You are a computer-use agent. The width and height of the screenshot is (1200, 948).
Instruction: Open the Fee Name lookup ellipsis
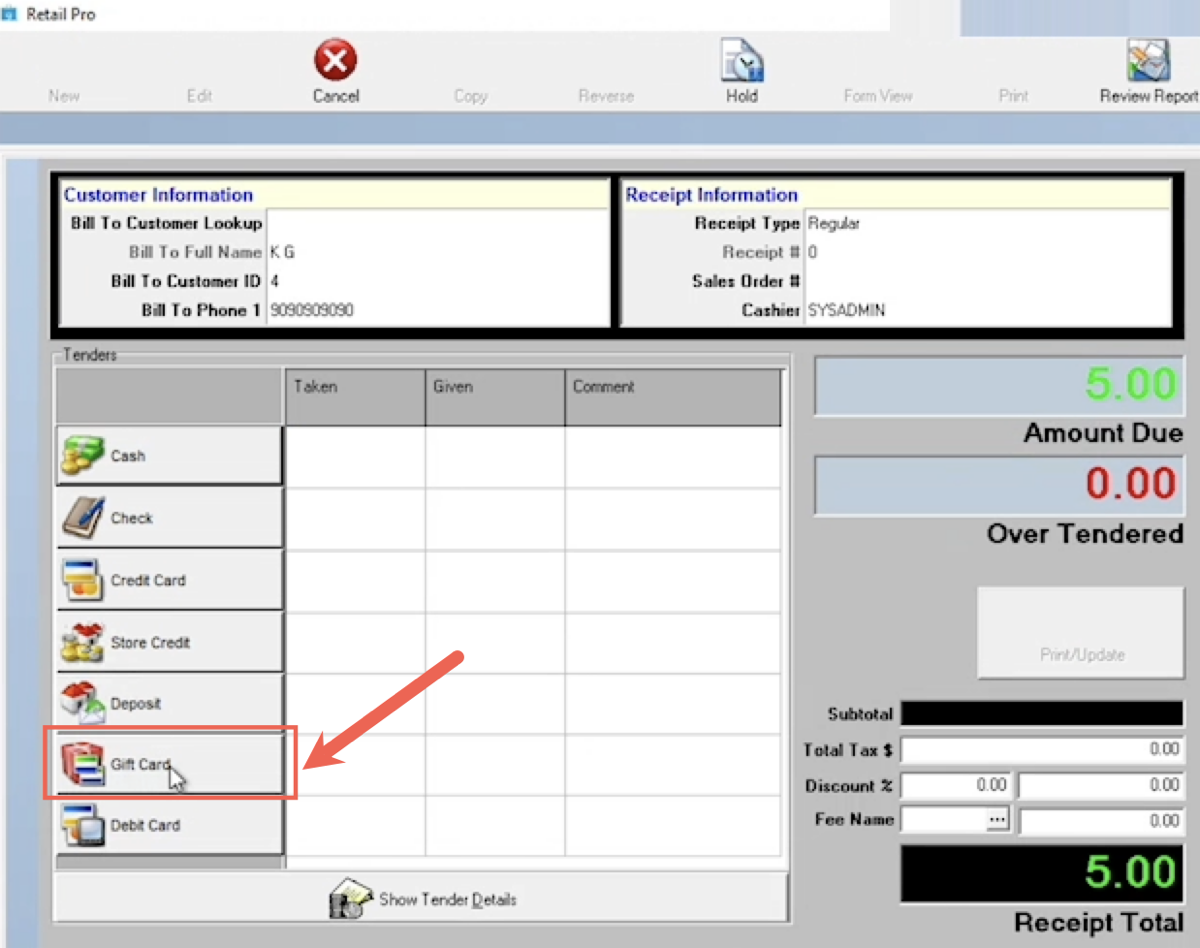pyautogui.click(x=996, y=820)
